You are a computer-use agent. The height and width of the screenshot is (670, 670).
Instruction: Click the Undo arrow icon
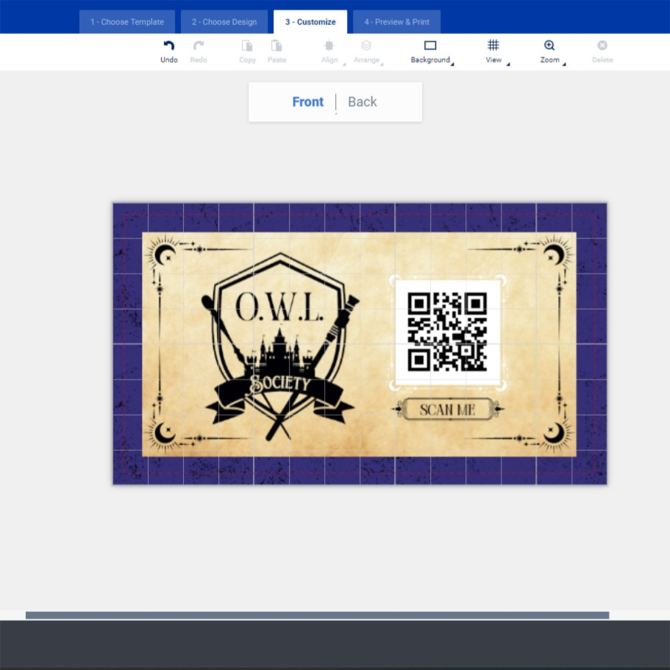pyautogui.click(x=169, y=46)
